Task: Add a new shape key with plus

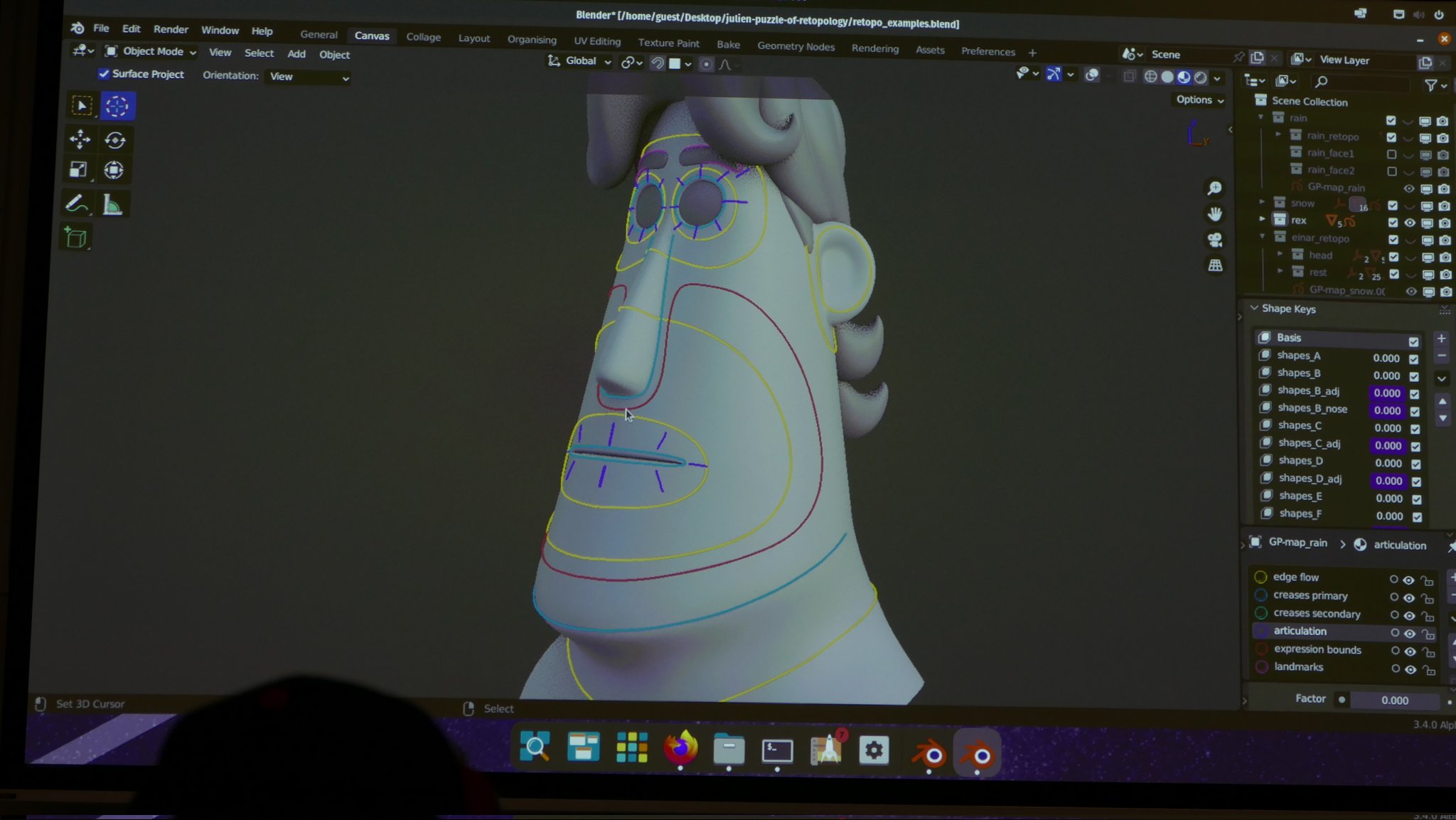Action: point(1441,339)
